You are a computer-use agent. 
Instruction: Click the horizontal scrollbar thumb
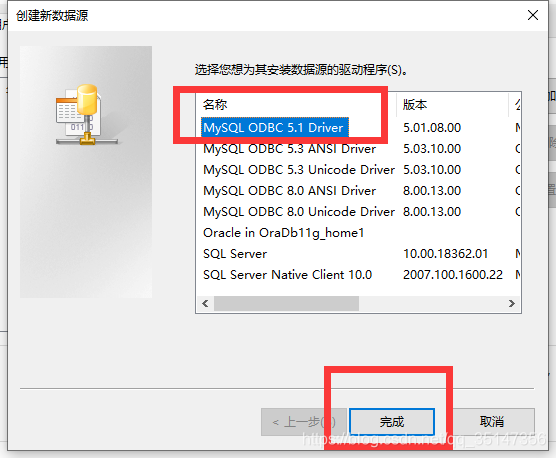286,303
